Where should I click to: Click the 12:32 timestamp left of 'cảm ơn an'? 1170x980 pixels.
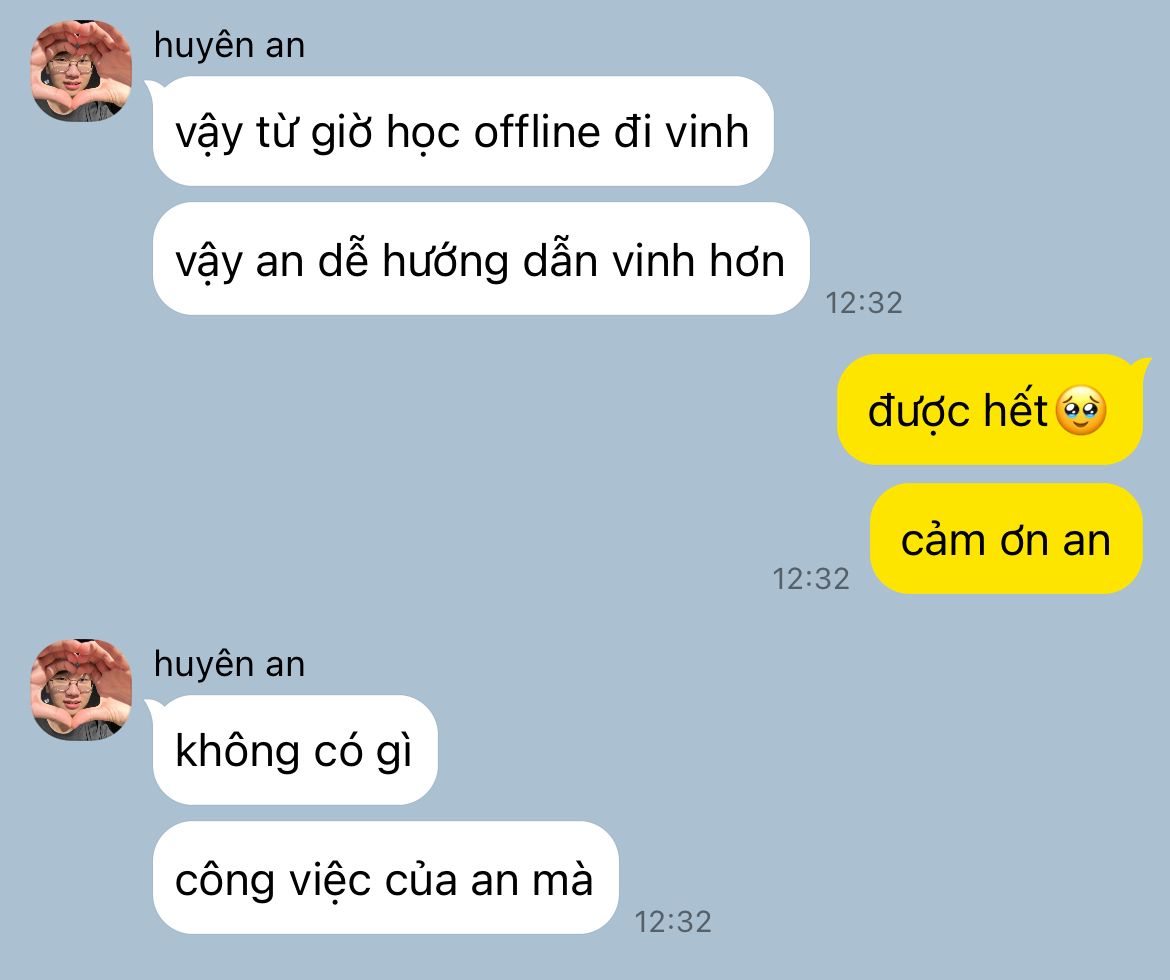(810, 579)
